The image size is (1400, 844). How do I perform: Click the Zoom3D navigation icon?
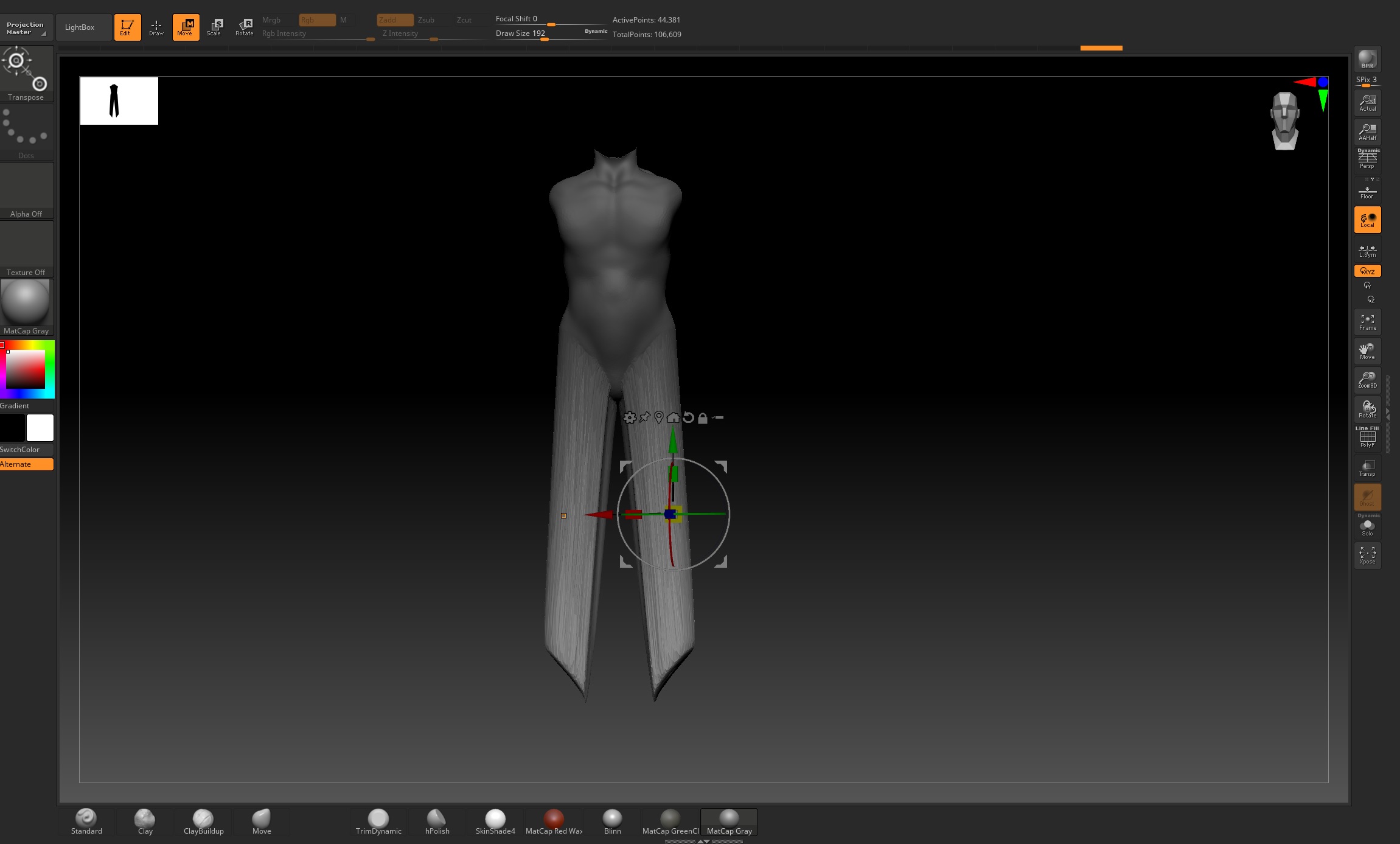tap(1367, 380)
